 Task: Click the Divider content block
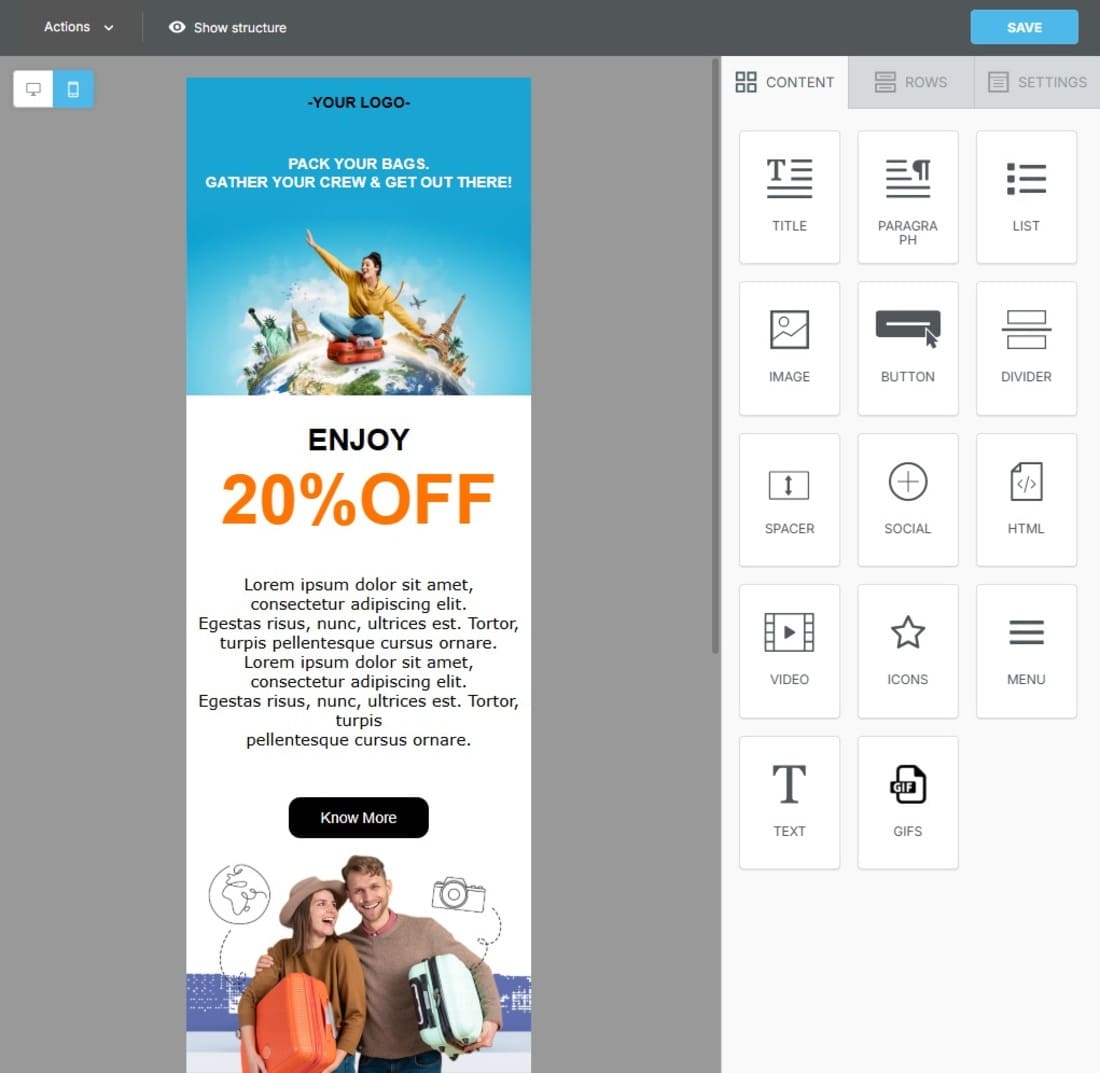point(1026,347)
